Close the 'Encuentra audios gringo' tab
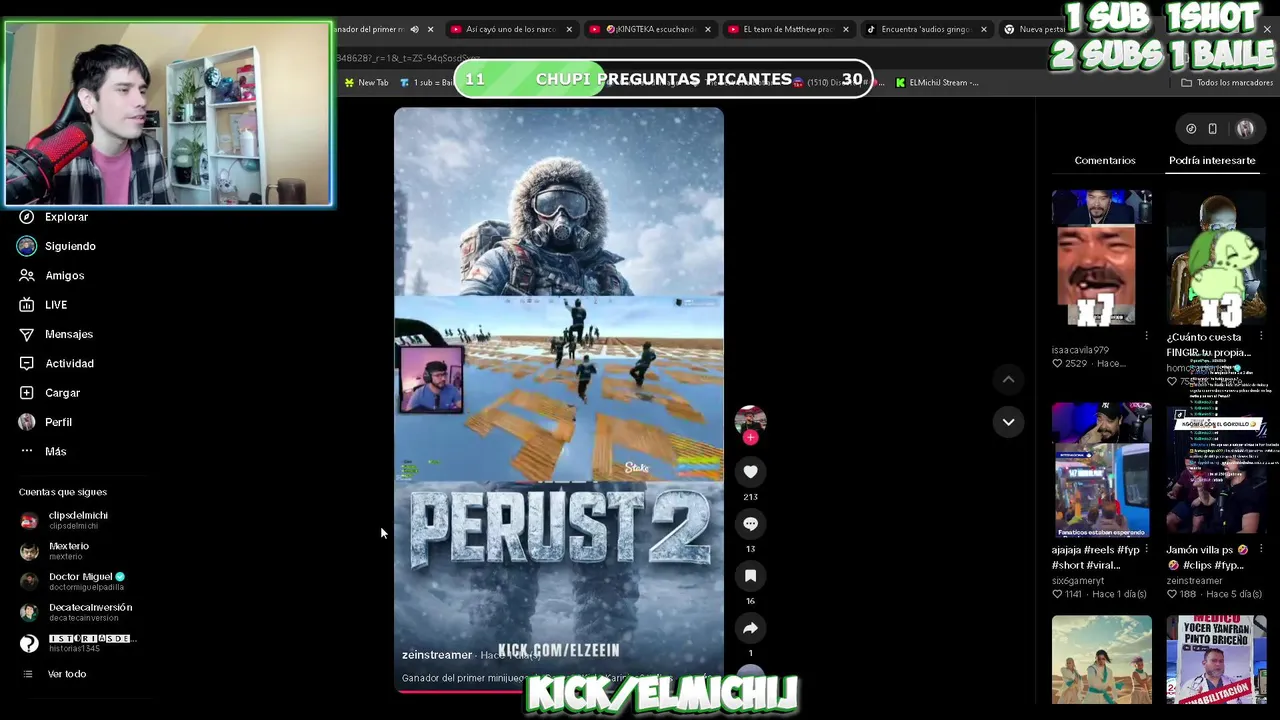 click(983, 29)
